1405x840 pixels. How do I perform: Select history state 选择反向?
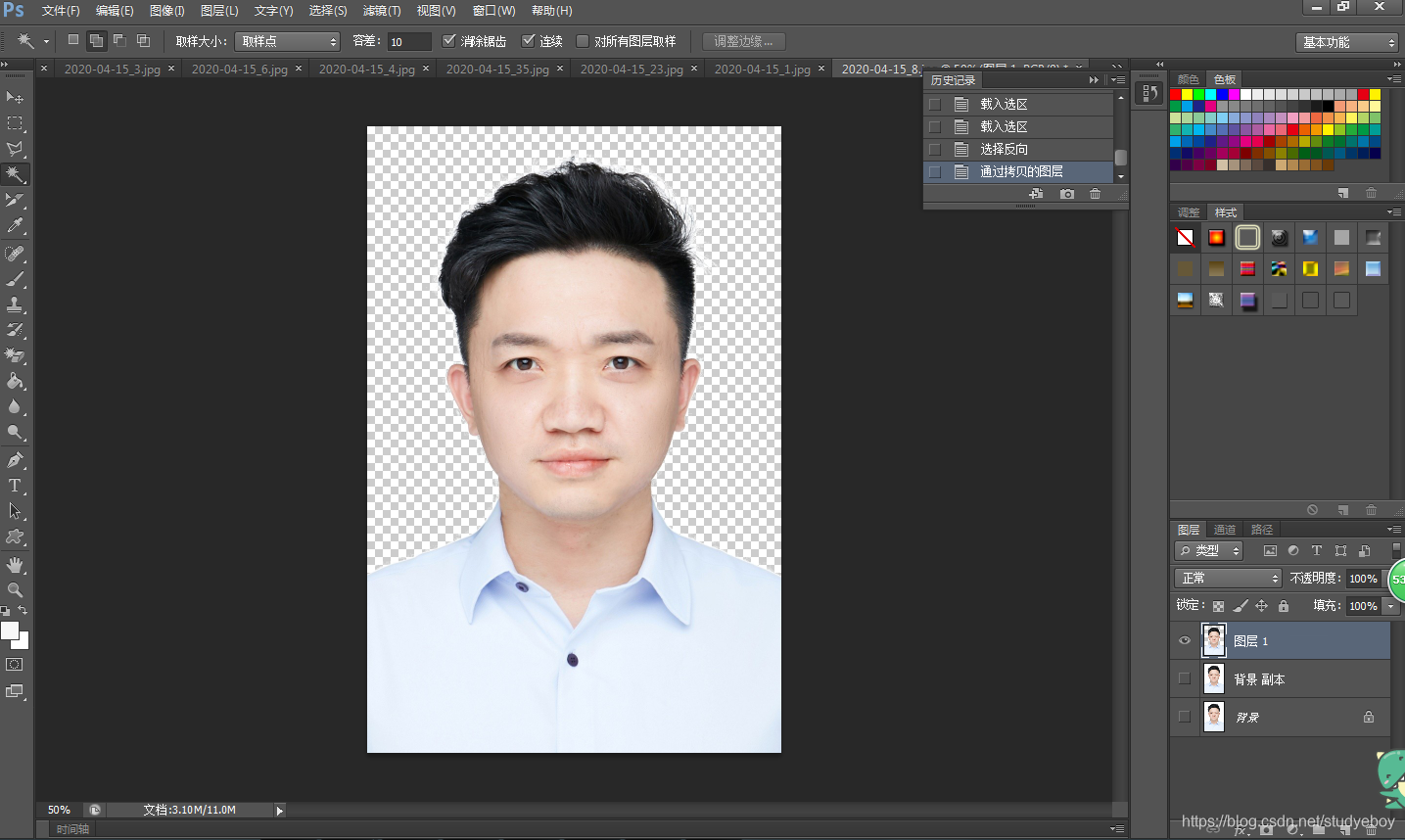[1018, 149]
